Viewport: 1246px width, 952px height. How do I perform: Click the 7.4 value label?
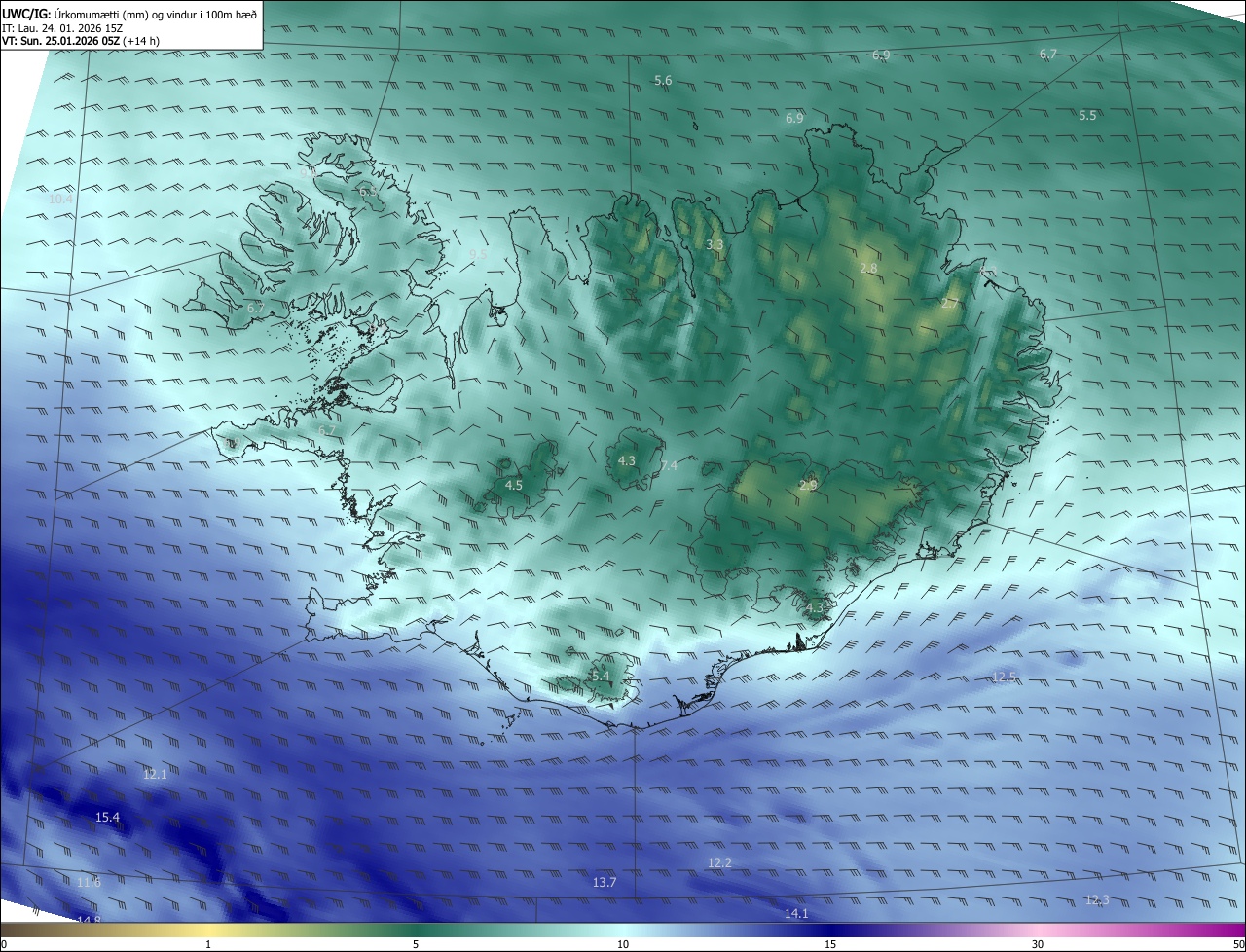[x=668, y=466]
